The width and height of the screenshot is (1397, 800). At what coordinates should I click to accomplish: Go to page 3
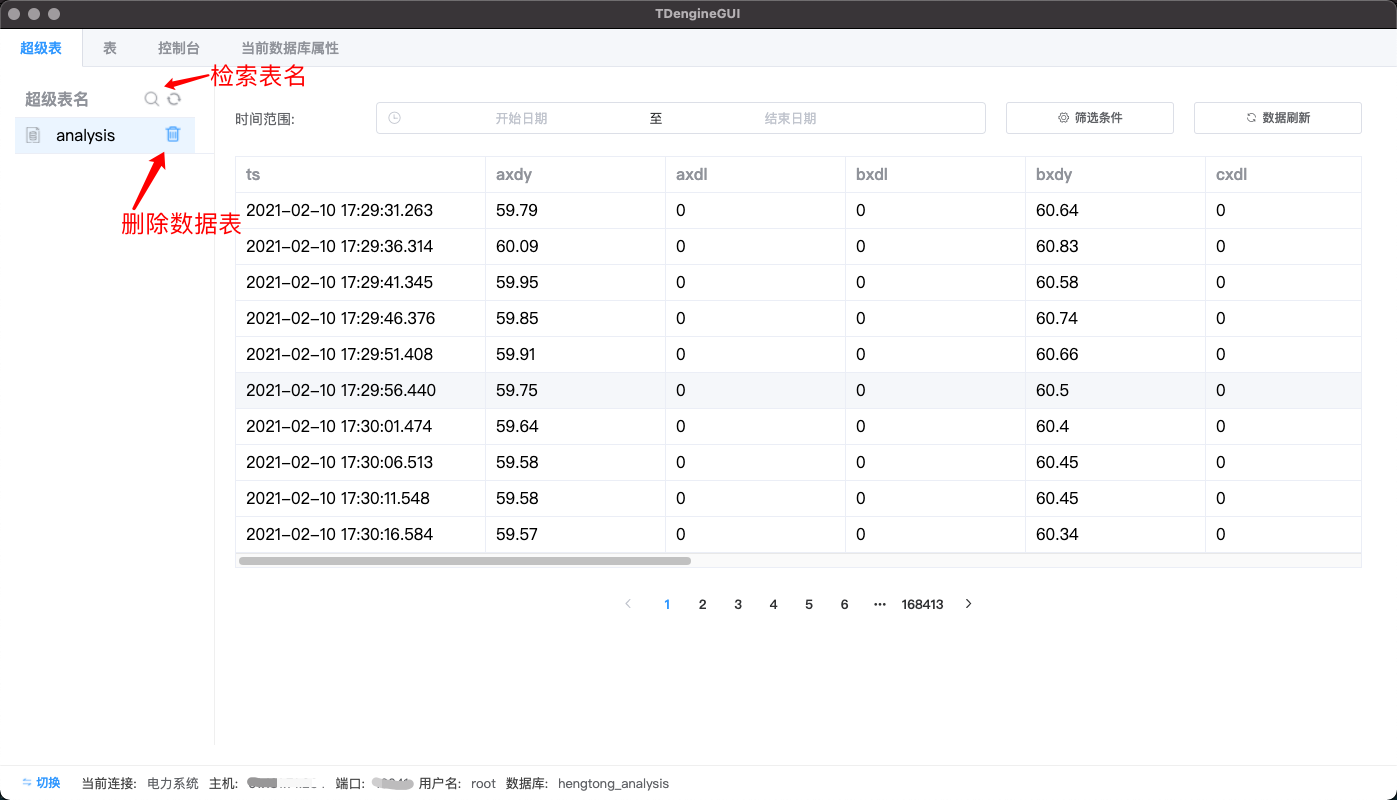coord(738,604)
